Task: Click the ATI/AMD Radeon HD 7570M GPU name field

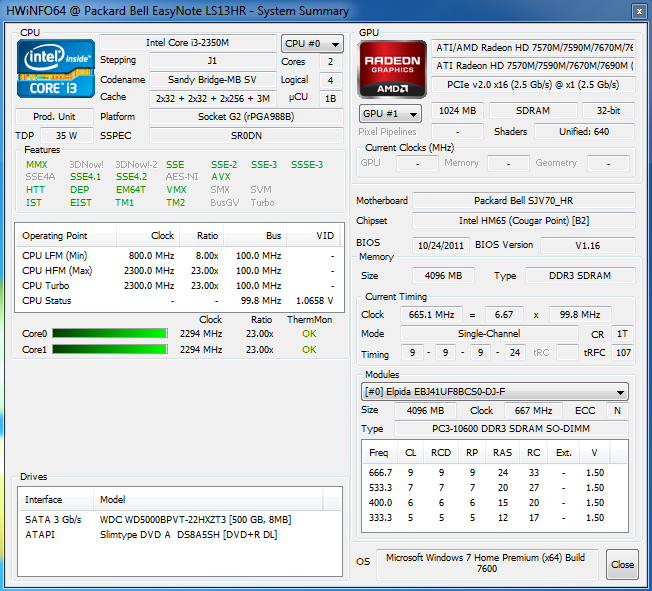Action: point(533,48)
